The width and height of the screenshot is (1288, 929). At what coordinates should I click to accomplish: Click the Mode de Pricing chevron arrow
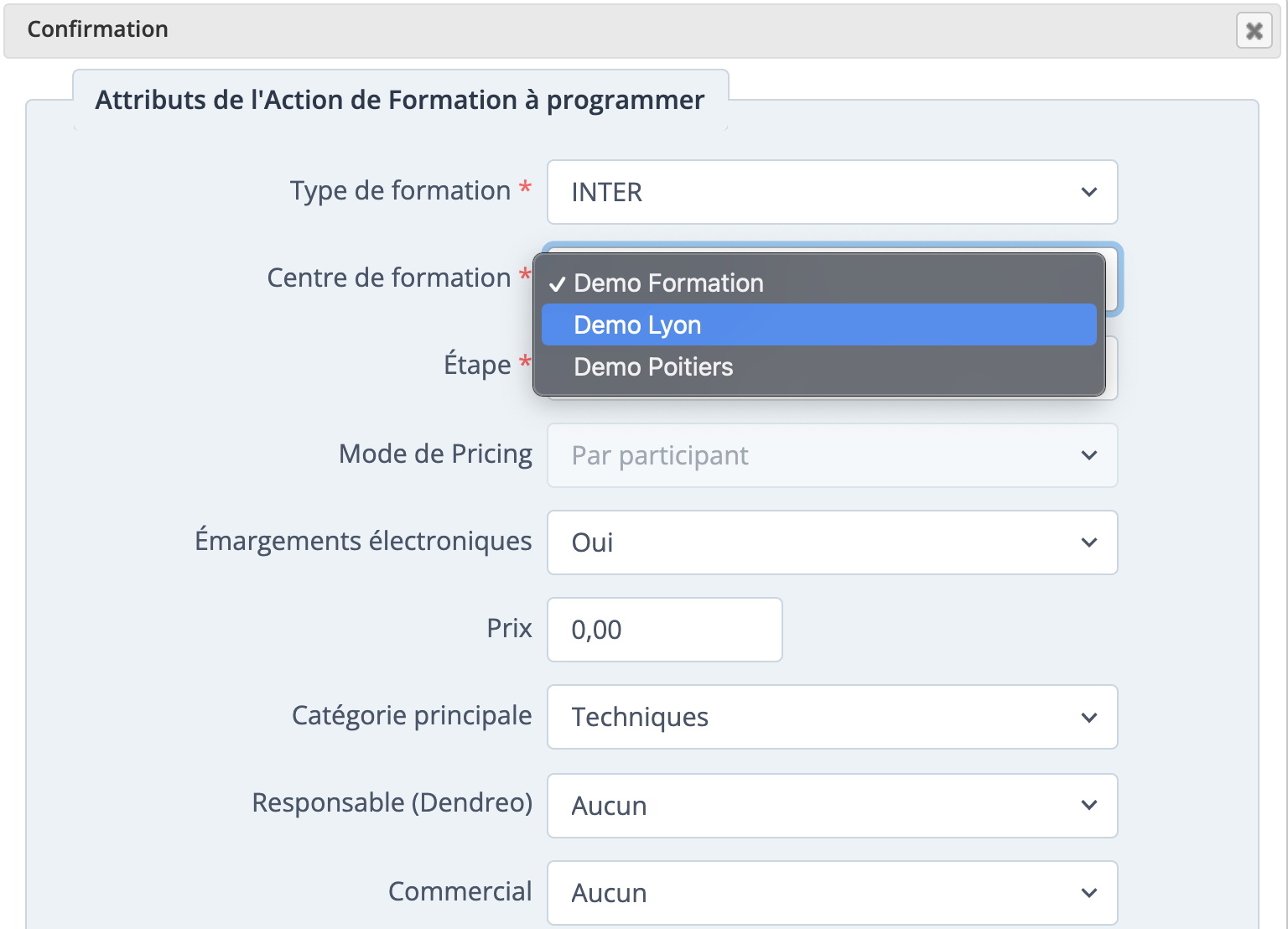(x=1088, y=455)
